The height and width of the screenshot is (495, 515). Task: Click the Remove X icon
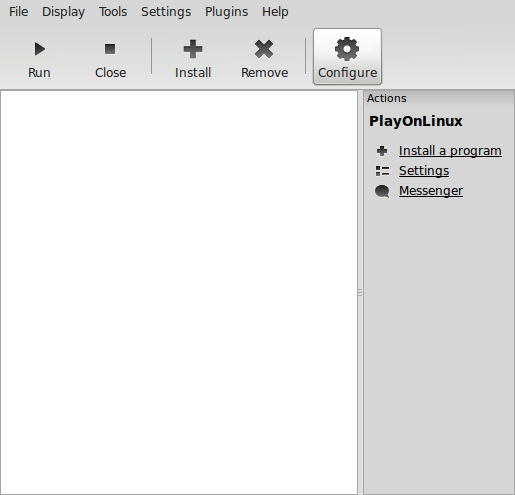coord(264,49)
